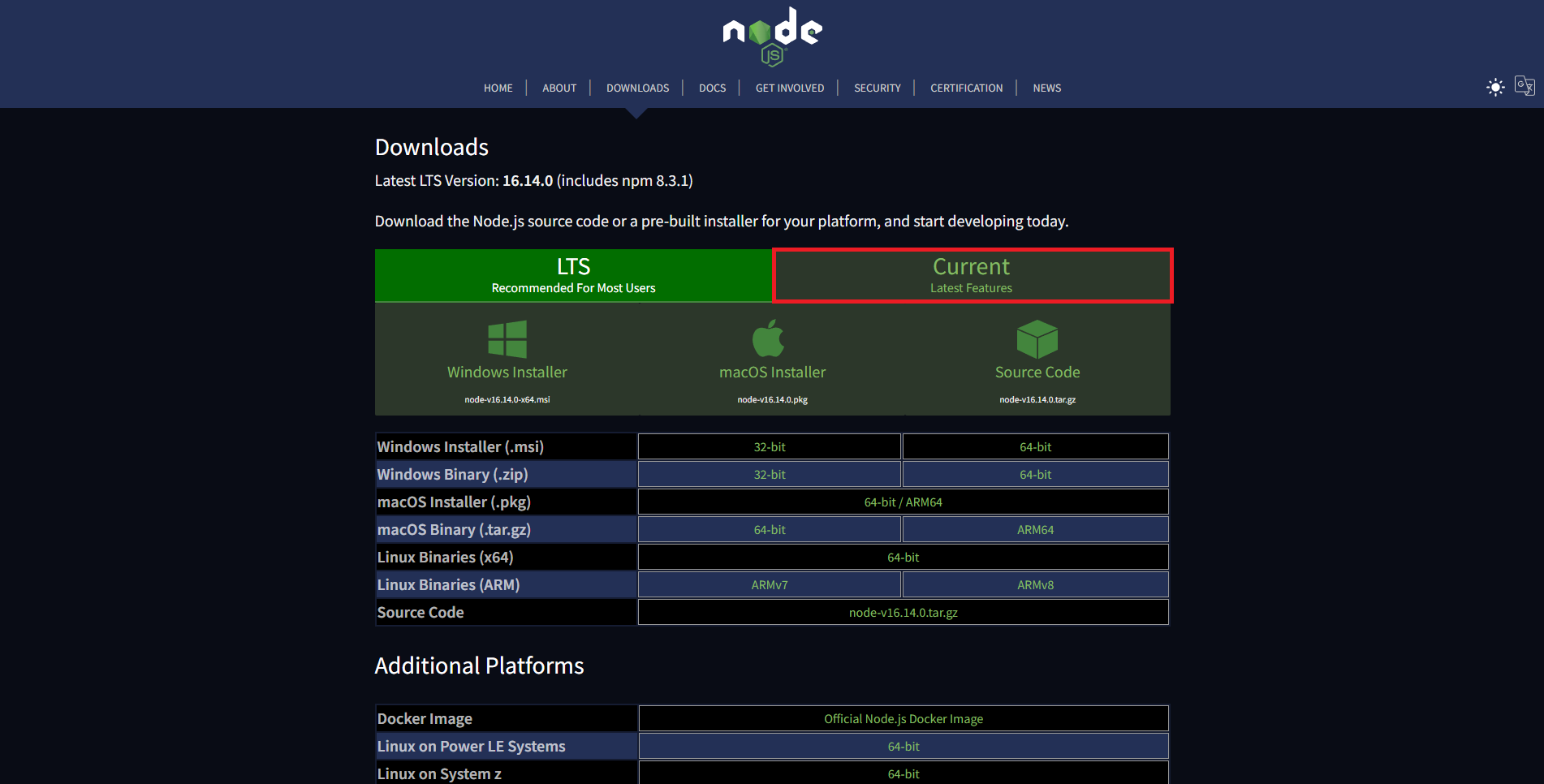The height and width of the screenshot is (784, 1544).
Task: Click the Windows logo icon
Action: pos(507,339)
